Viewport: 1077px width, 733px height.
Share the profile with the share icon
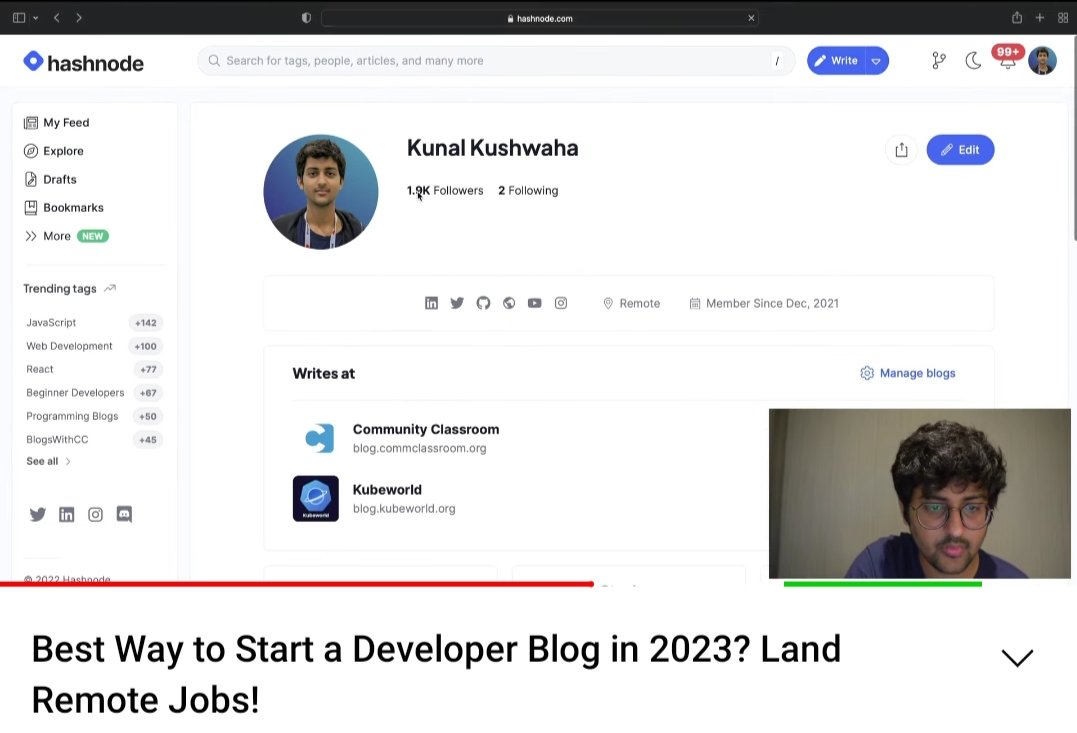(x=901, y=150)
